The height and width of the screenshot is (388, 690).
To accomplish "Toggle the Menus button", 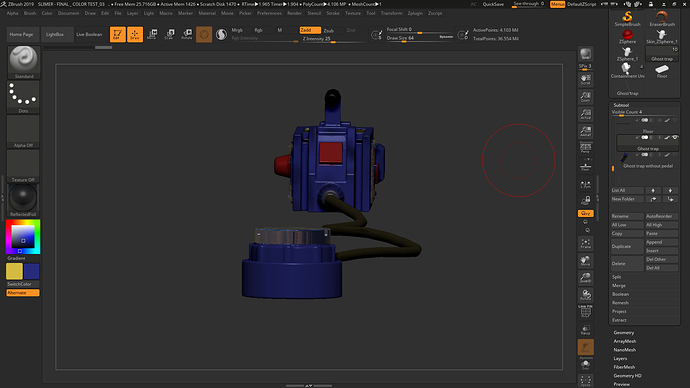I will (557, 4).
